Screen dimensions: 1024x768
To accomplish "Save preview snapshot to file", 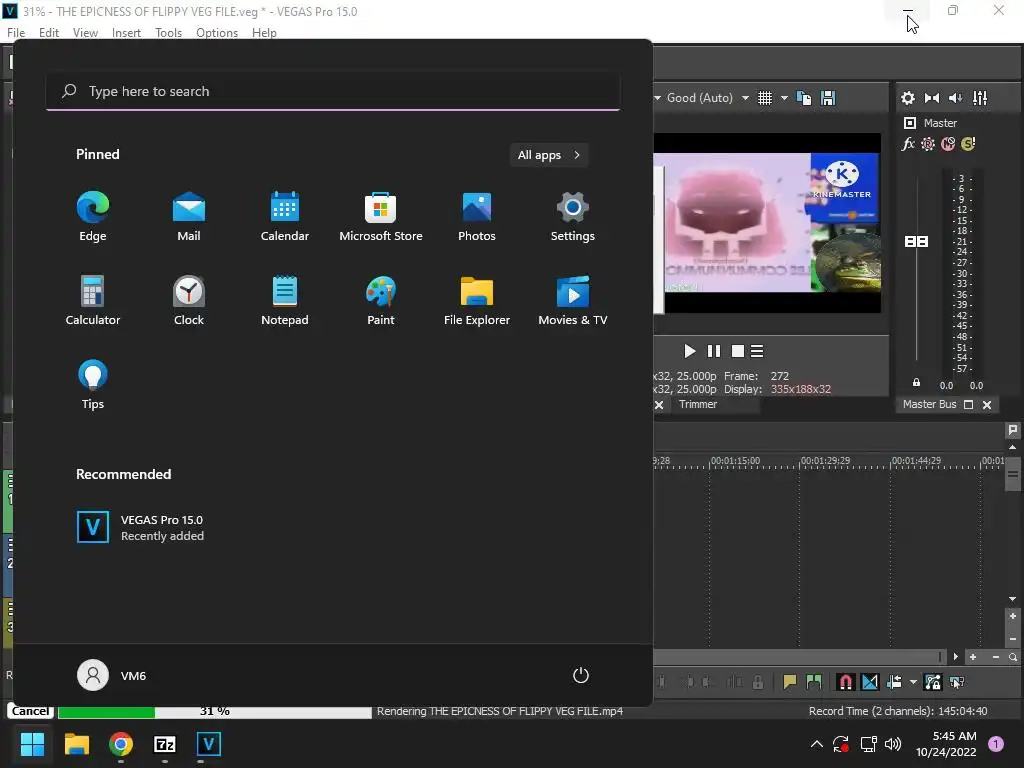I will (x=828, y=98).
